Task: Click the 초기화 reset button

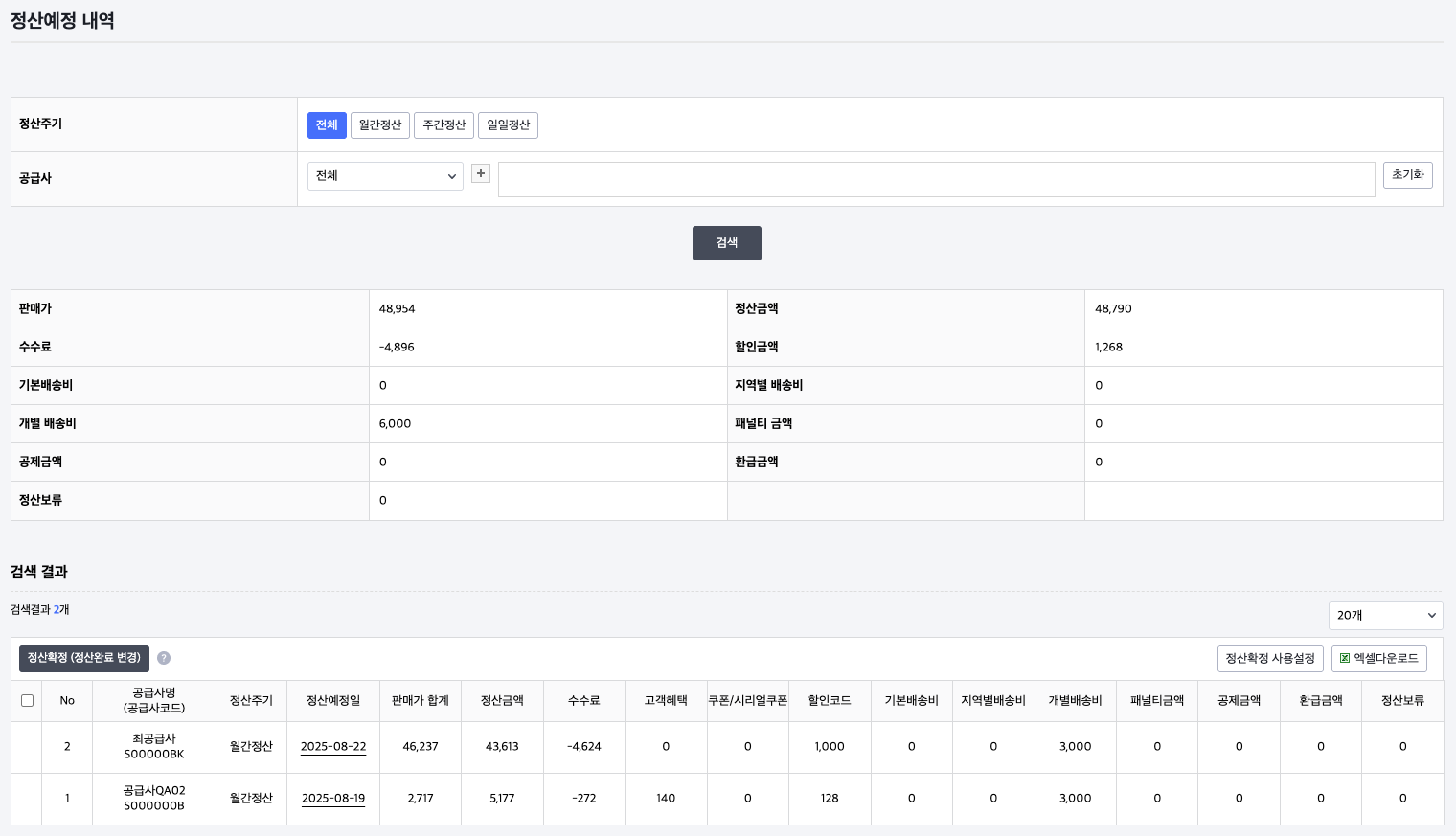Action: coord(1407,175)
